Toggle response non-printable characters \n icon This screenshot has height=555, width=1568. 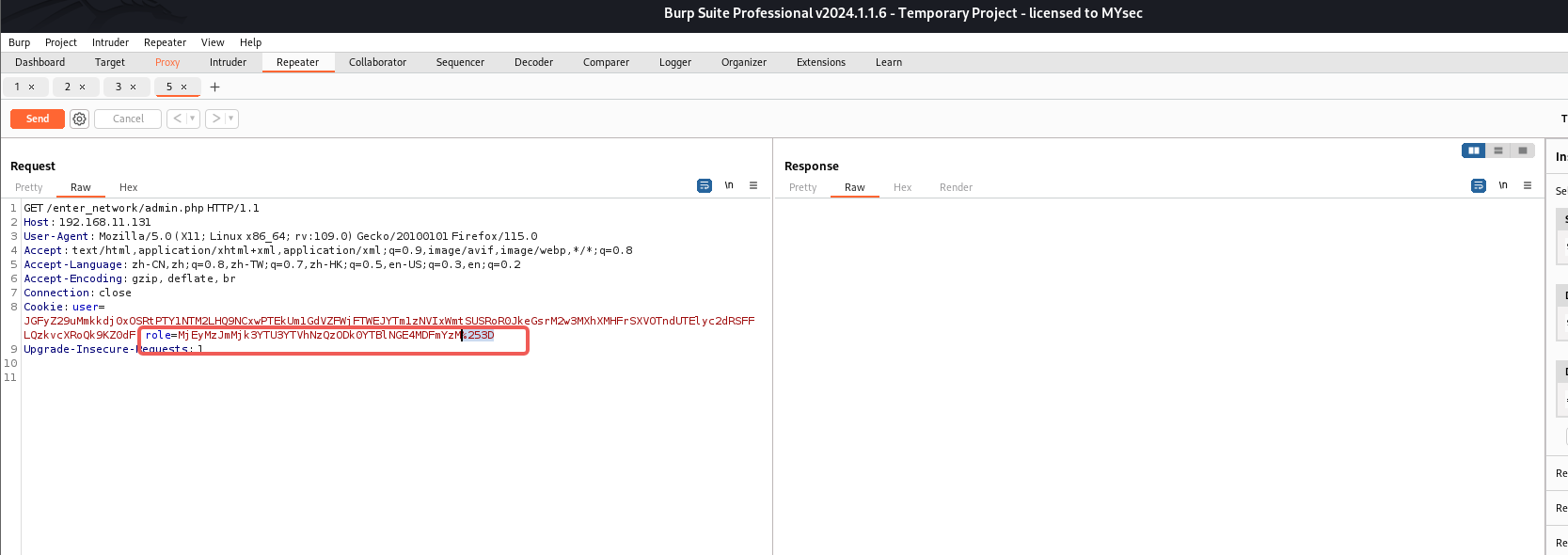[x=1503, y=185]
